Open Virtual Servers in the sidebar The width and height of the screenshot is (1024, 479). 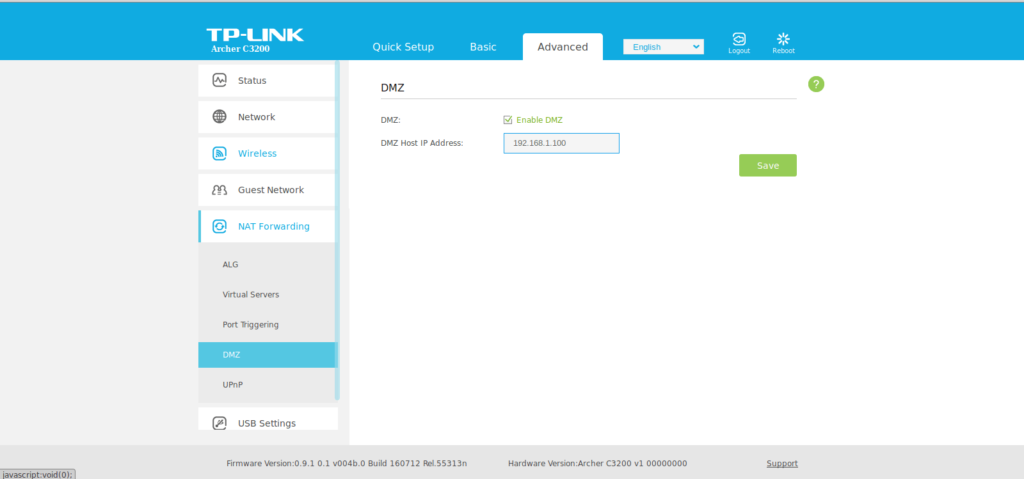click(251, 295)
